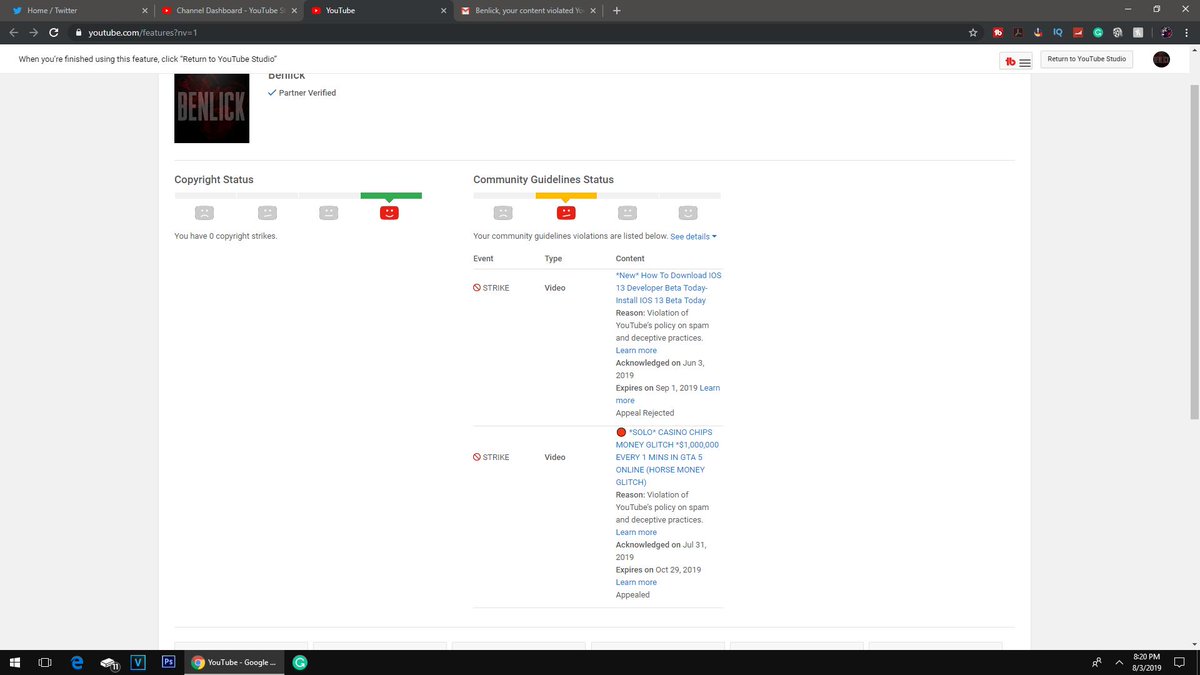Click Return to YouTube Studio button
This screenshot has width=1200, height=675.
point(1087,60)
